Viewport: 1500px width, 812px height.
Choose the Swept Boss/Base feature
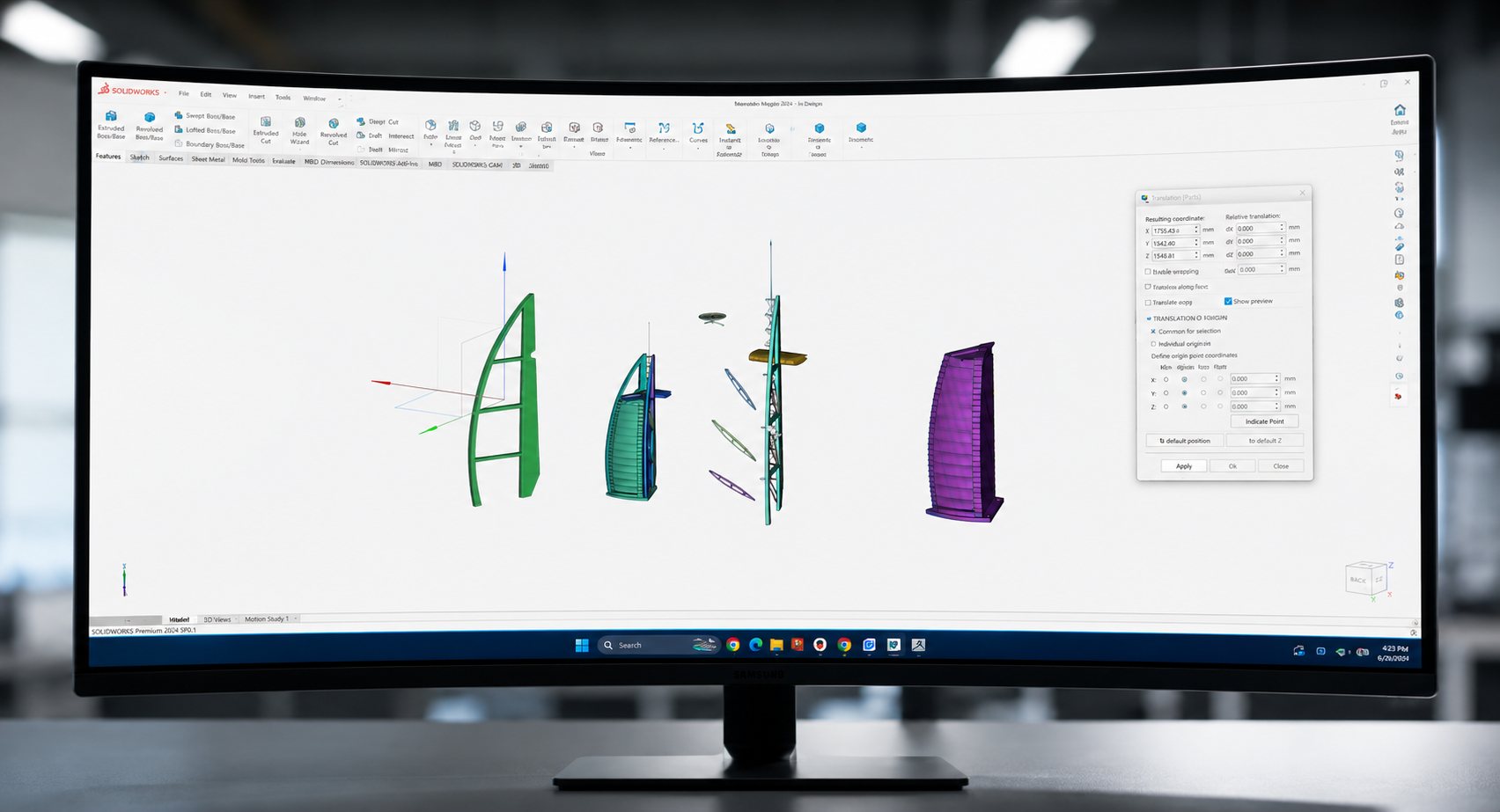point(205,116)
